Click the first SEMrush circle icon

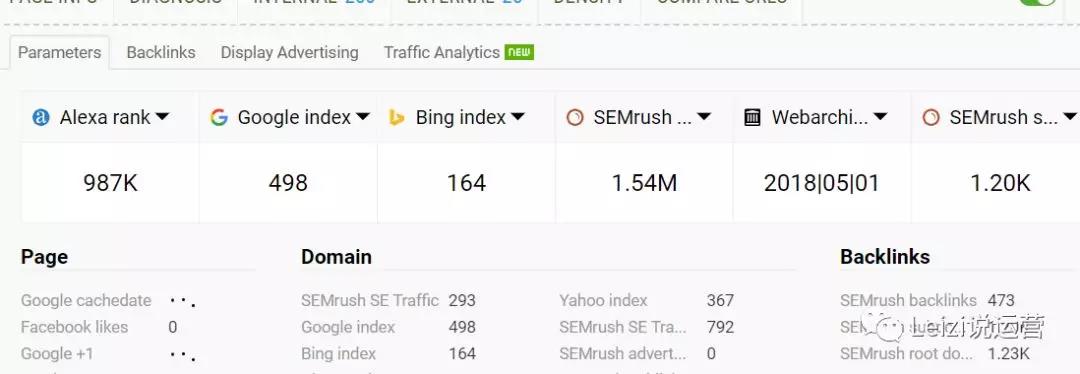click(x=574, y=118)
